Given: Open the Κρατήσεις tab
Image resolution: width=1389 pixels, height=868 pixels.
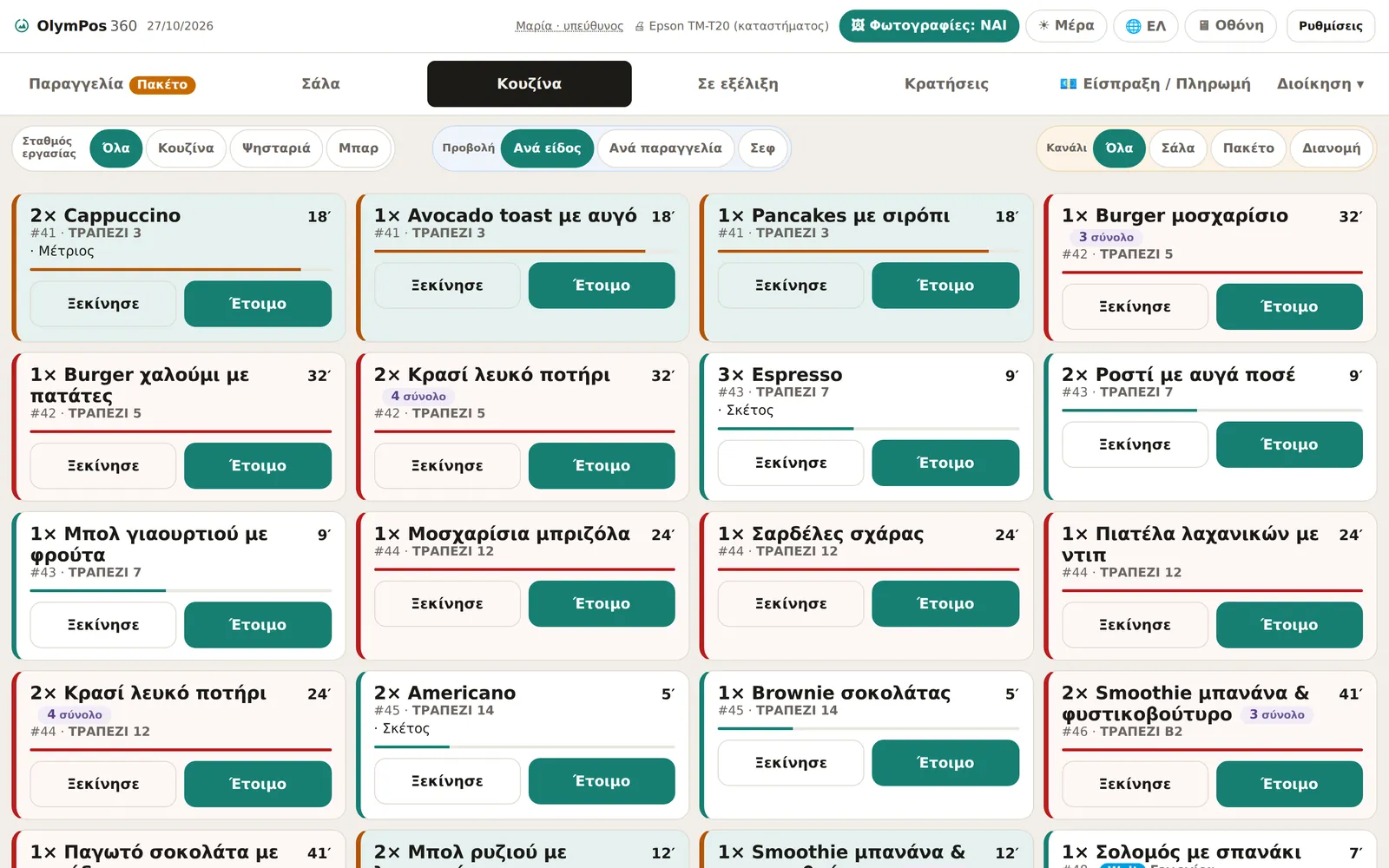Looking at the screenshot, I should pos(946,84).
